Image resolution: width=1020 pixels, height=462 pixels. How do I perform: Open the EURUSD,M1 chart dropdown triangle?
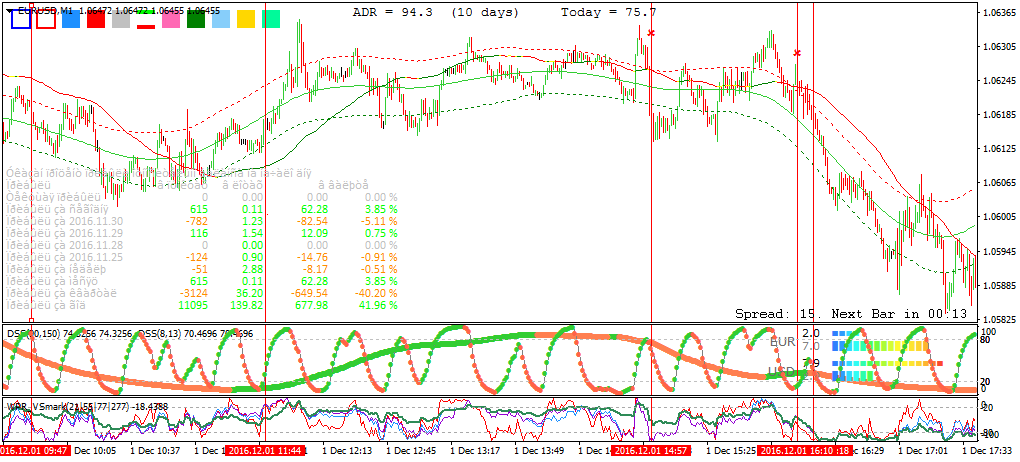pos(8,10)
